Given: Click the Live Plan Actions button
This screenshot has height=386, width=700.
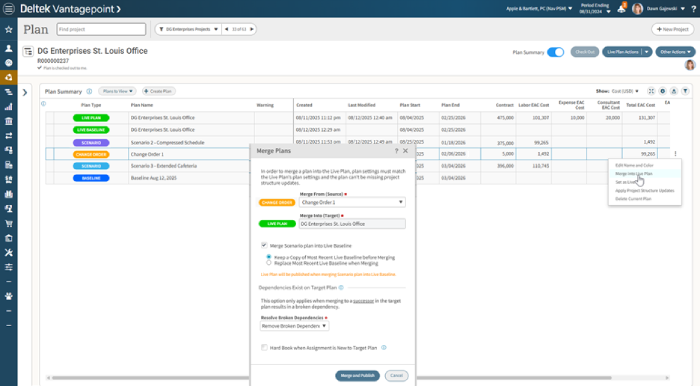Looking at the screenshot, I should pos(622,52).
